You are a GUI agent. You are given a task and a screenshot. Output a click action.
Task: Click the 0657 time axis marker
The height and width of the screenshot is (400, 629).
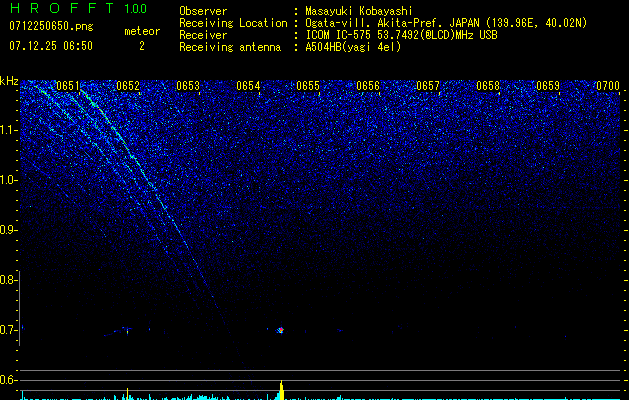(x=428, y=86)
